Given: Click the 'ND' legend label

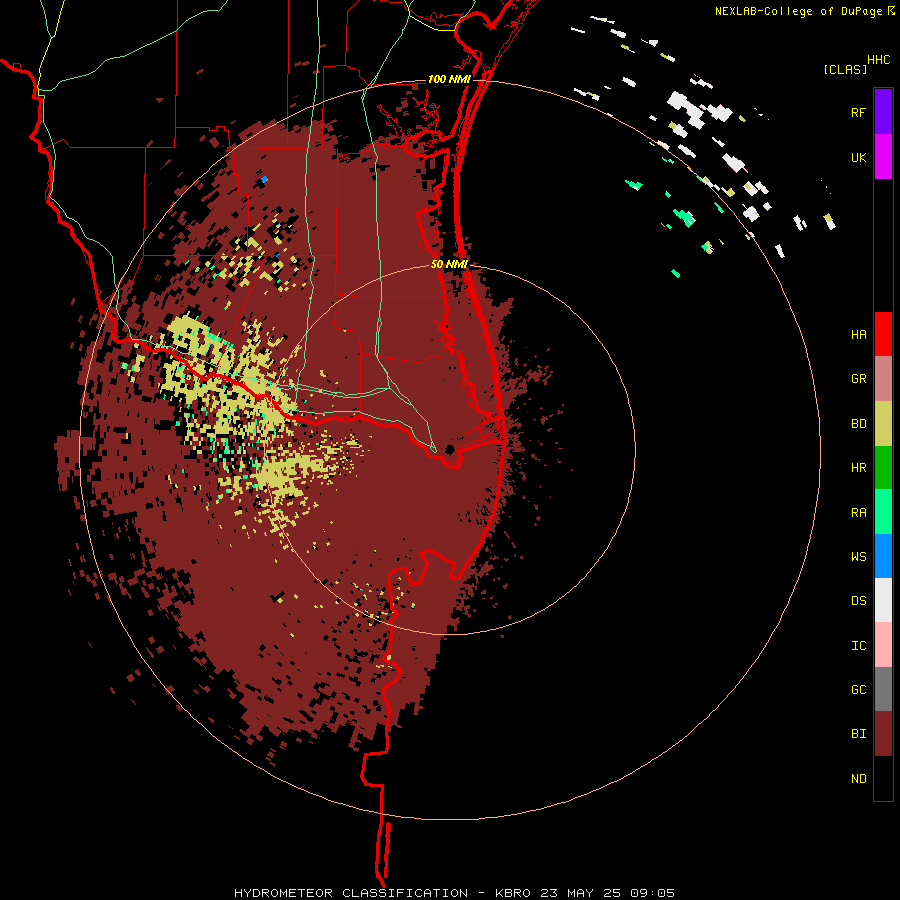Looking at the screenshot, I should [x=858, y=779].
